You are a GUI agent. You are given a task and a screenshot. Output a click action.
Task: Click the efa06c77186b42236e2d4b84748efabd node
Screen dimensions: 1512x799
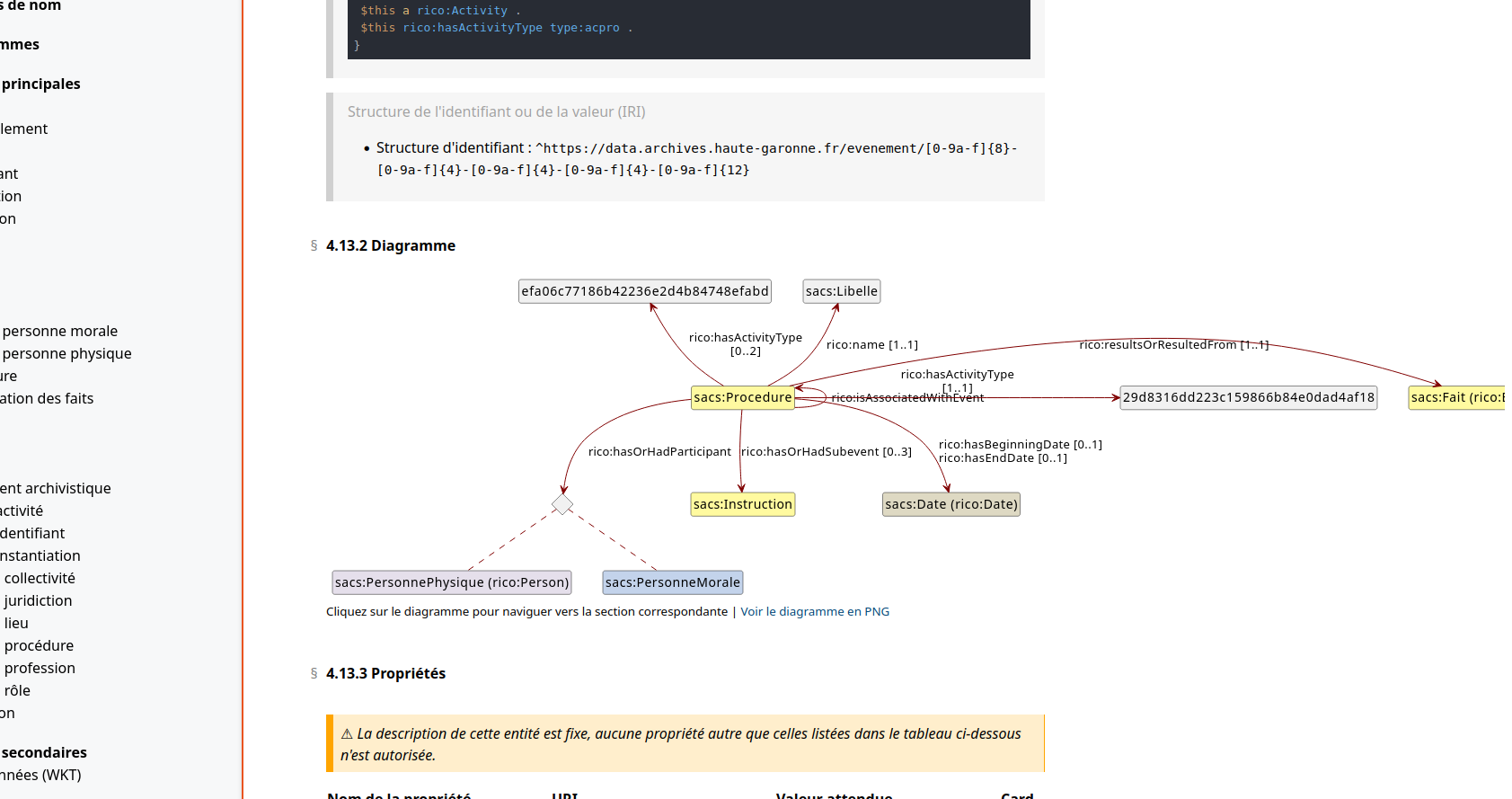pyautogui.click(x=644, y=291)
